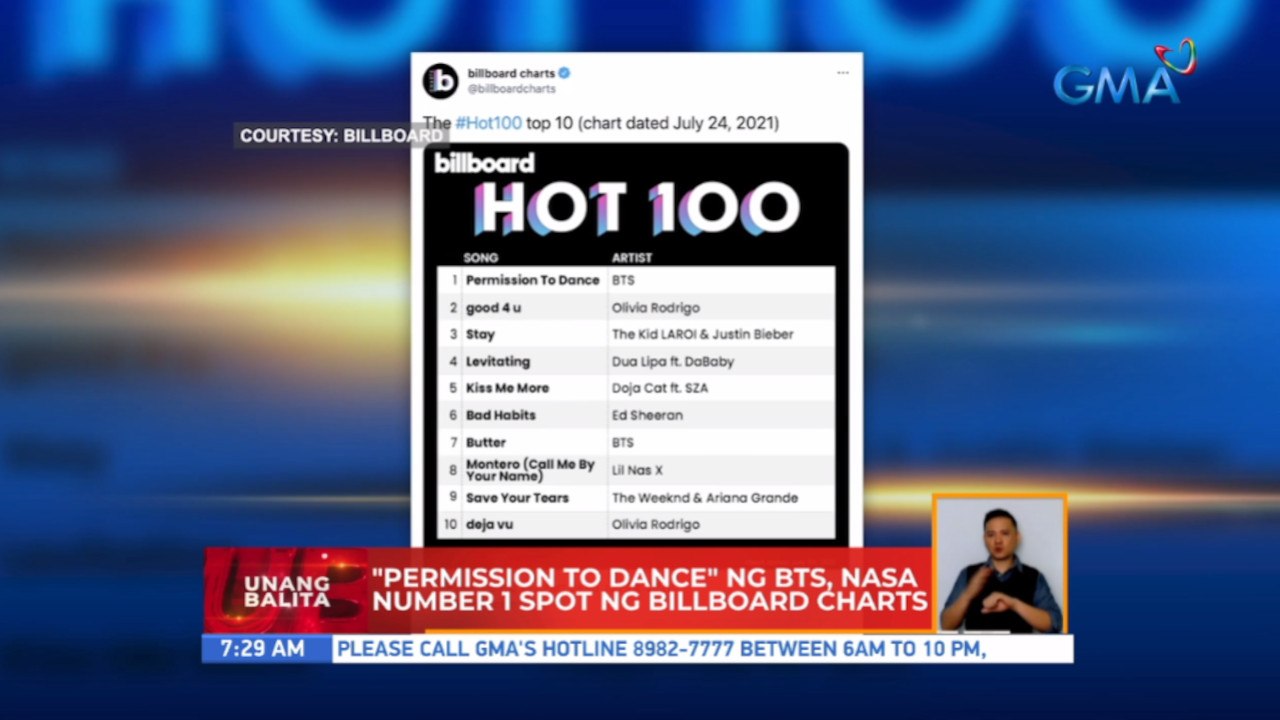Click the sign language interpreter inset

[x=1000, y=564]
